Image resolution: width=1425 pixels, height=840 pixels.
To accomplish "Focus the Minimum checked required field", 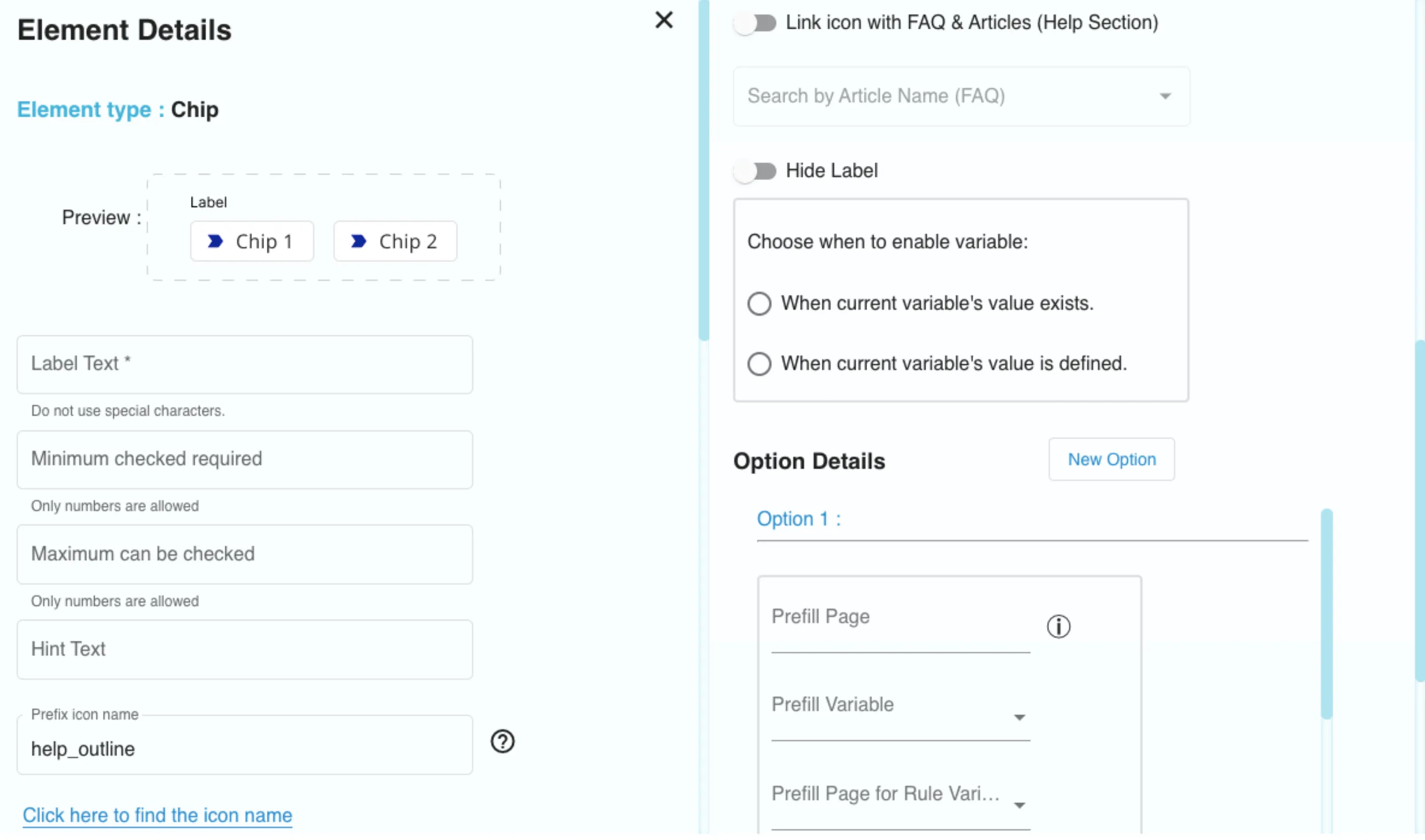I will click(245, 460).
